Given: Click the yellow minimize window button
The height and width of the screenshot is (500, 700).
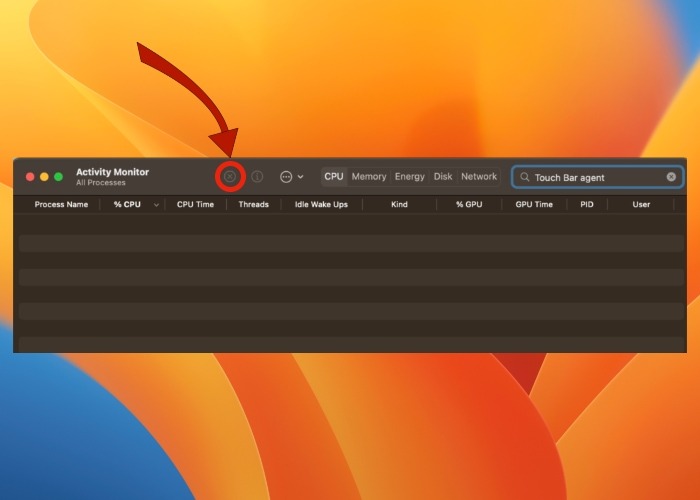Looking at the screenshot, I should [x=44, y=177].
